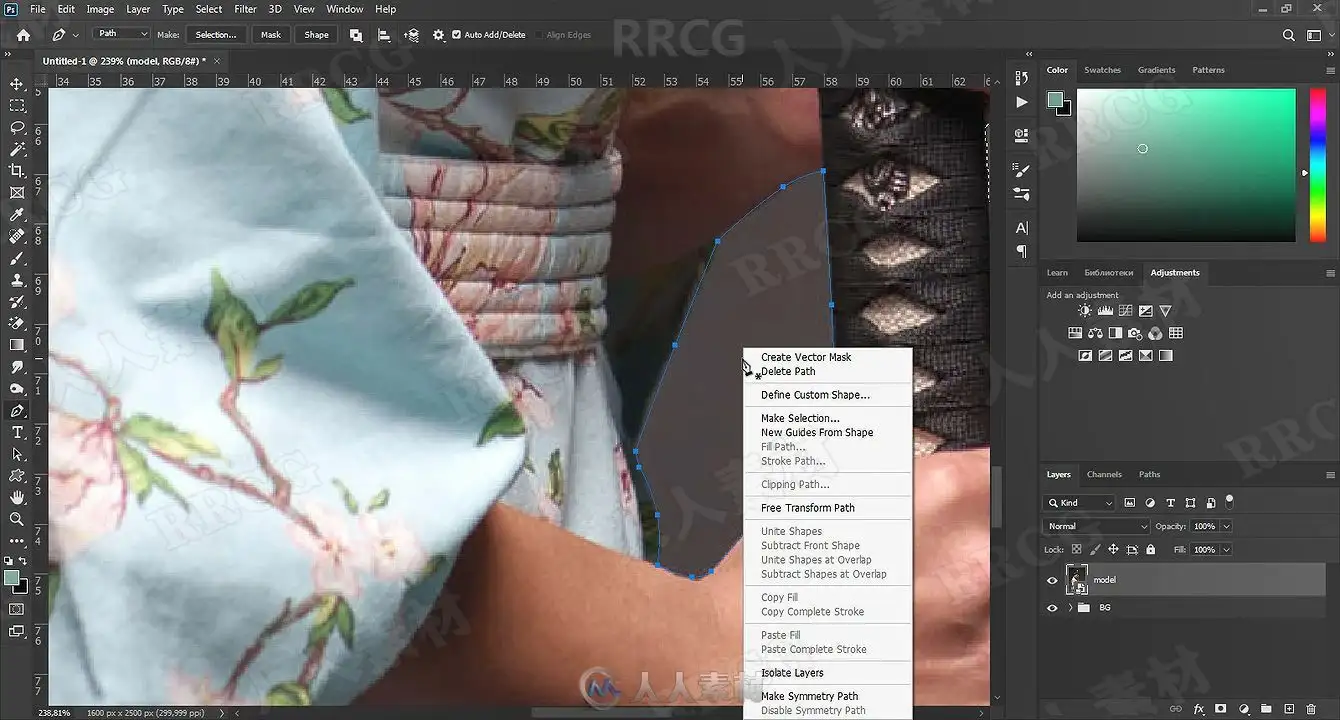Open the layer Kind filter dropdown
Screen dimensions: 1340x720
[1079, 502]
